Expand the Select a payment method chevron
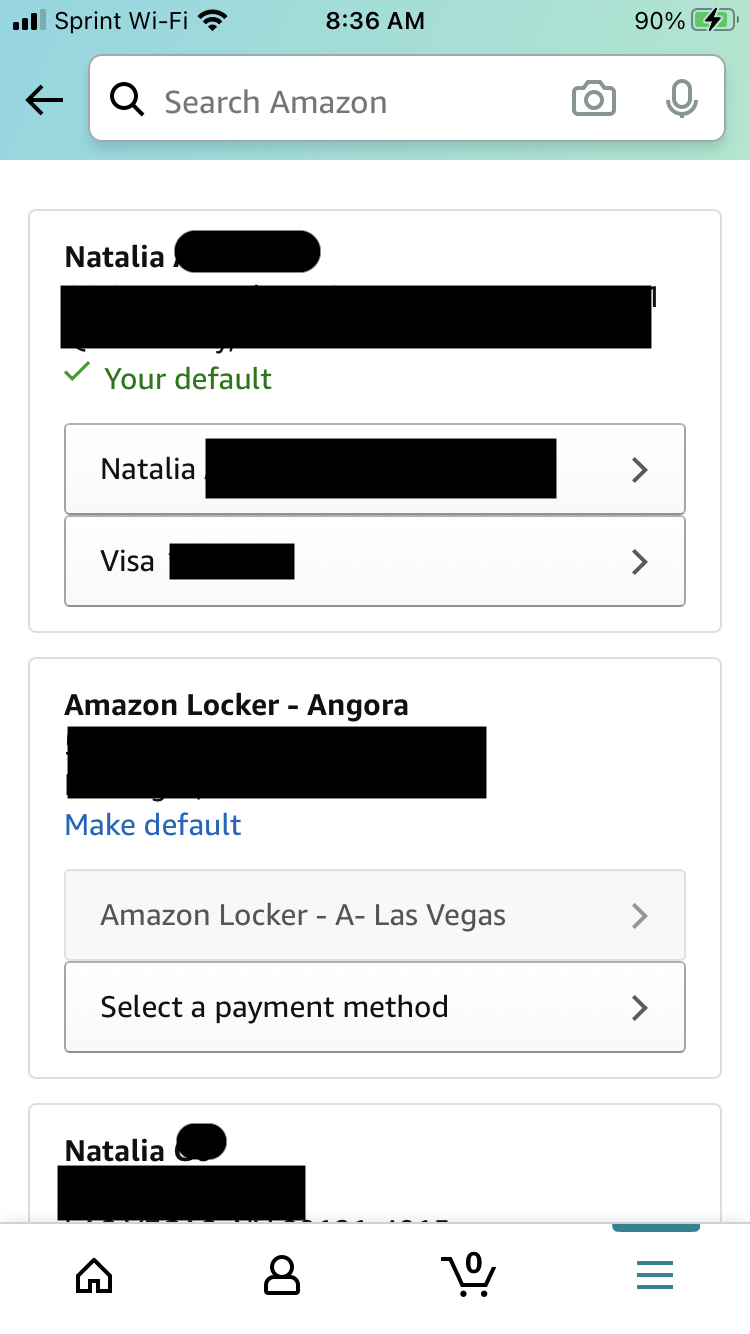Image resolution: width=750 pixels, height=1334 pixels. pos(640,1008)
